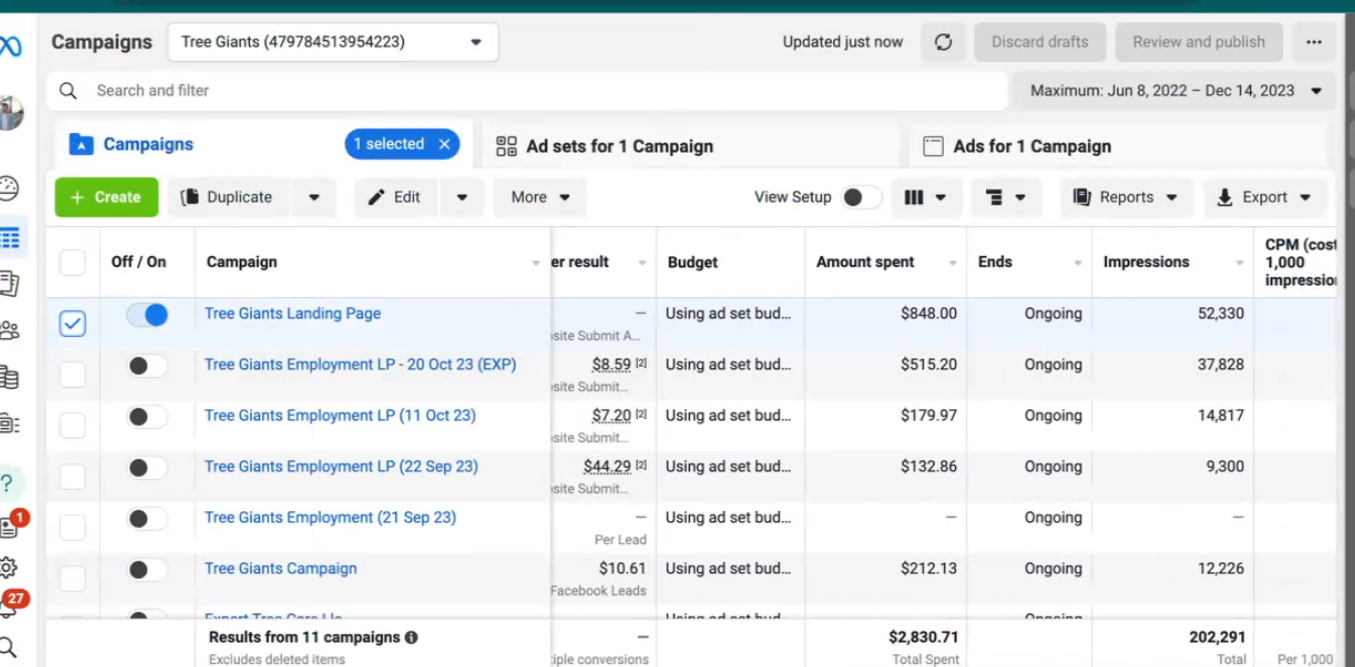1355x667 pixels.
Task: Click Discard drafts button
Action: (1040, 42)
